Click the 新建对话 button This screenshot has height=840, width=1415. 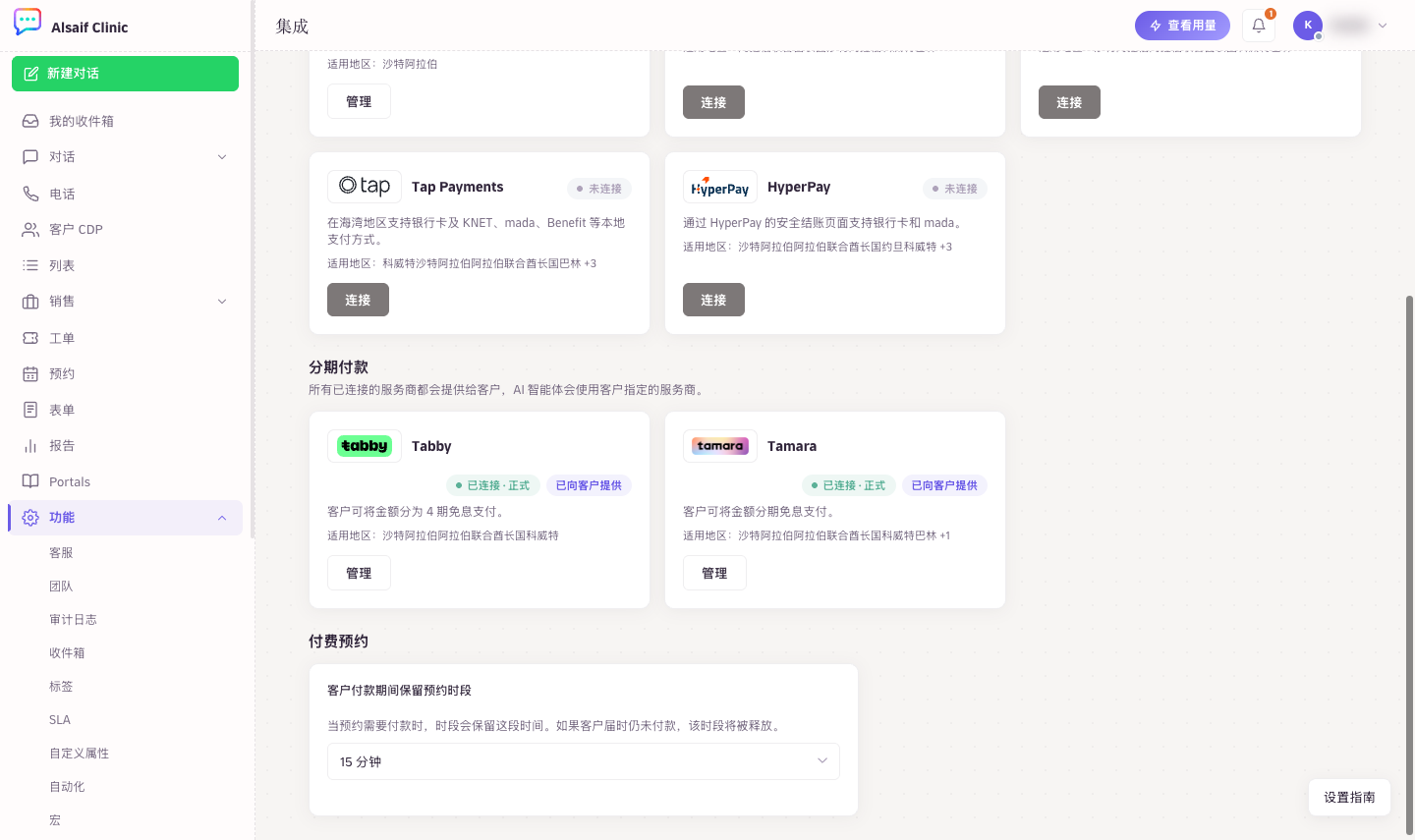125,74
